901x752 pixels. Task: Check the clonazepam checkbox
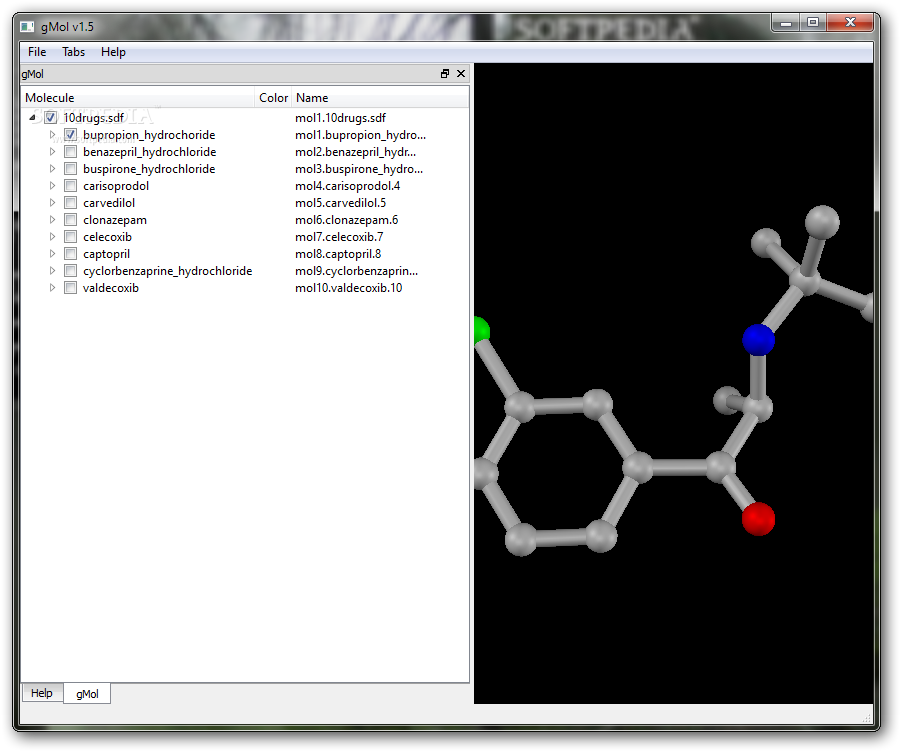click(x=70, y=219)
